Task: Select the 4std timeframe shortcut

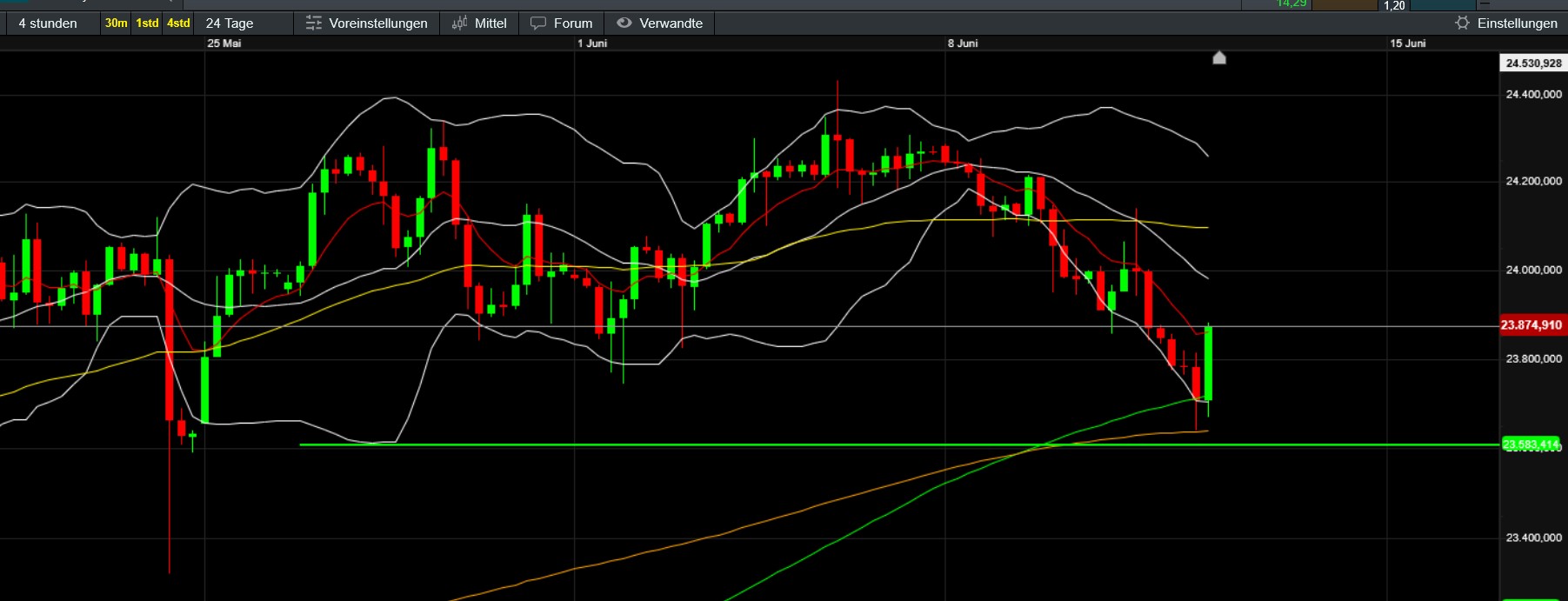Action: coord(178,23)
